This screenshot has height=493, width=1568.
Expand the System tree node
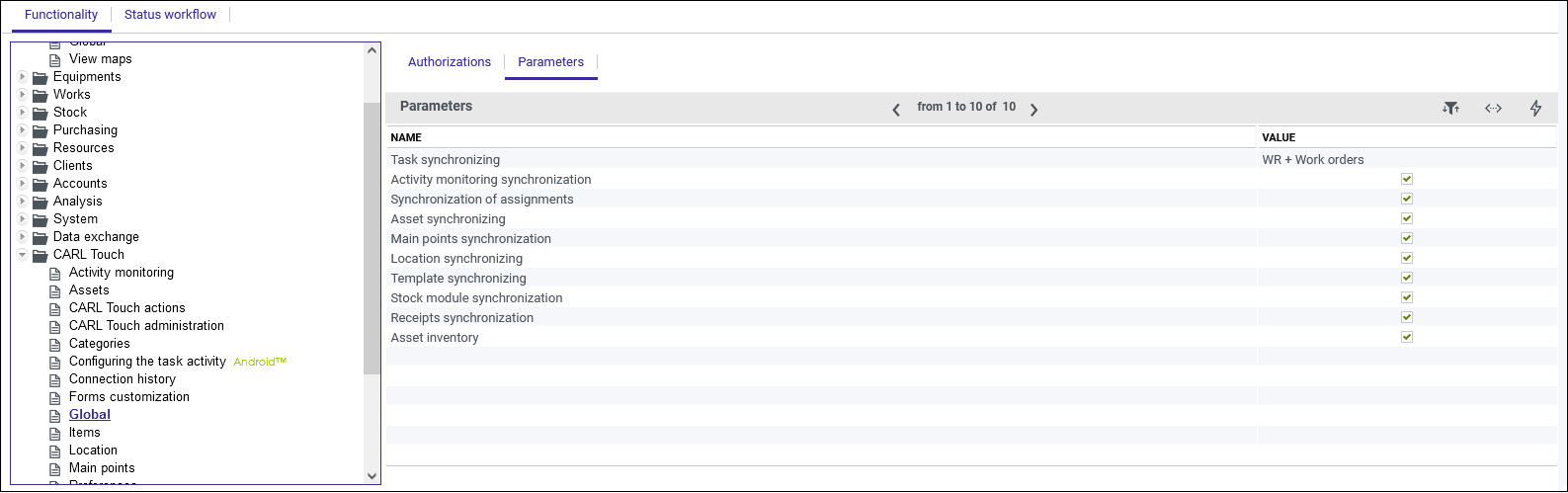click(x=22, y=219)
